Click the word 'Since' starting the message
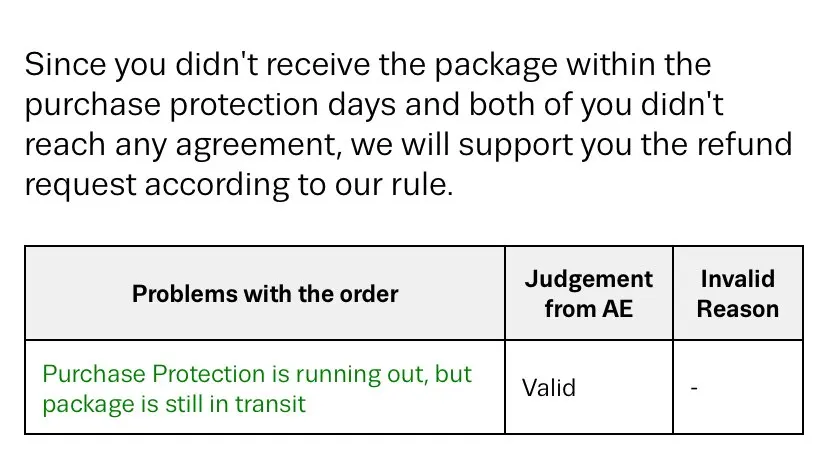The image size is (828, 458). tap(65, 64)
